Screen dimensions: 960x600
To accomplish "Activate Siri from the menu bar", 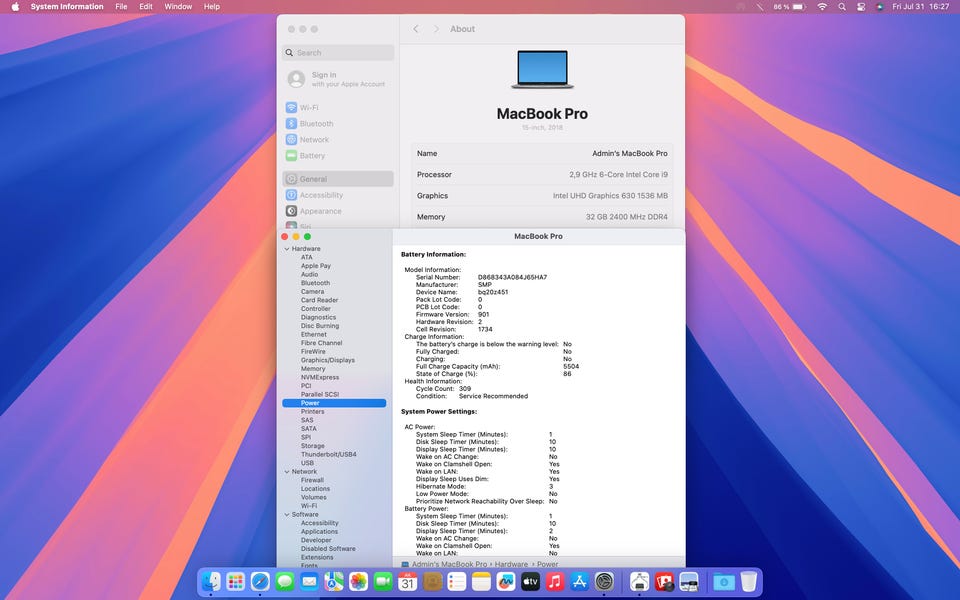I will [x=880, y=7].
